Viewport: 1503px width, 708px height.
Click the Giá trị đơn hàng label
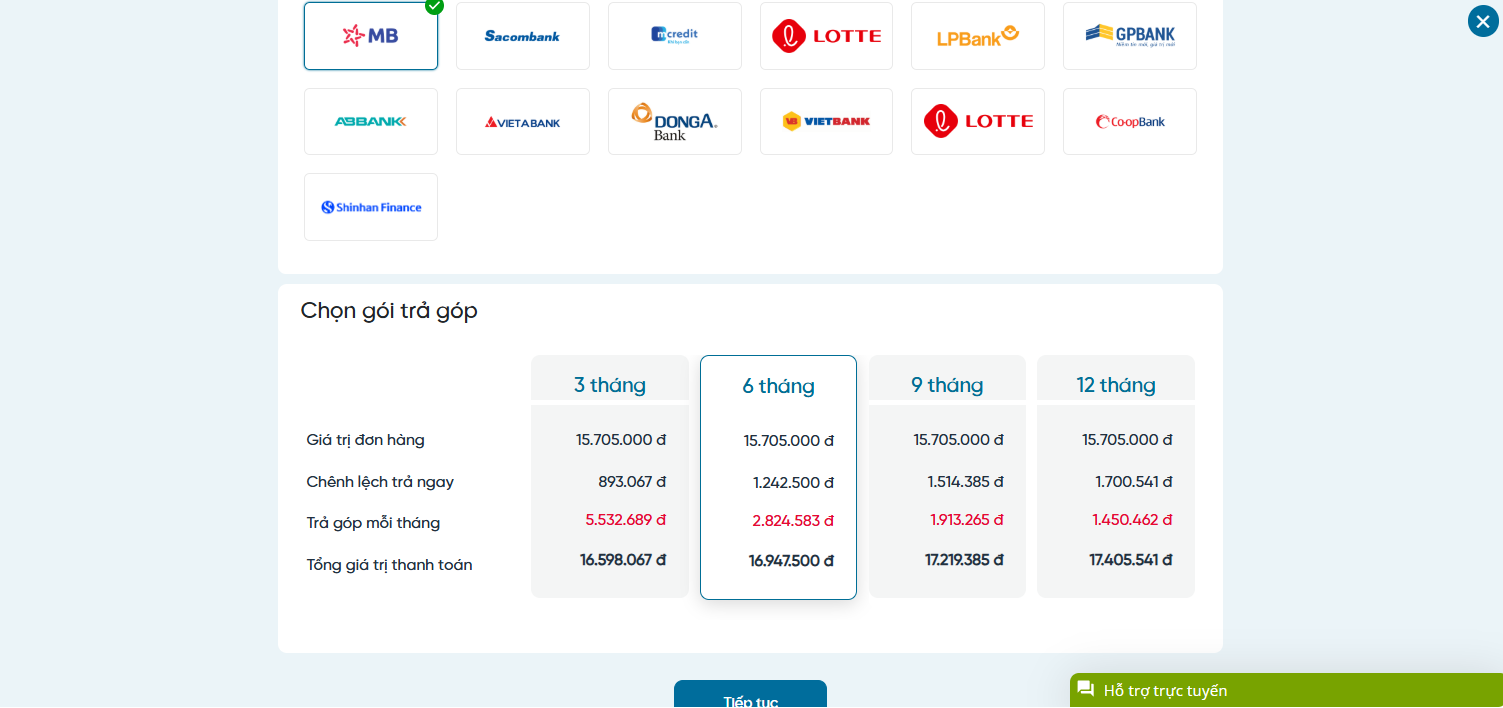point(366,440)
